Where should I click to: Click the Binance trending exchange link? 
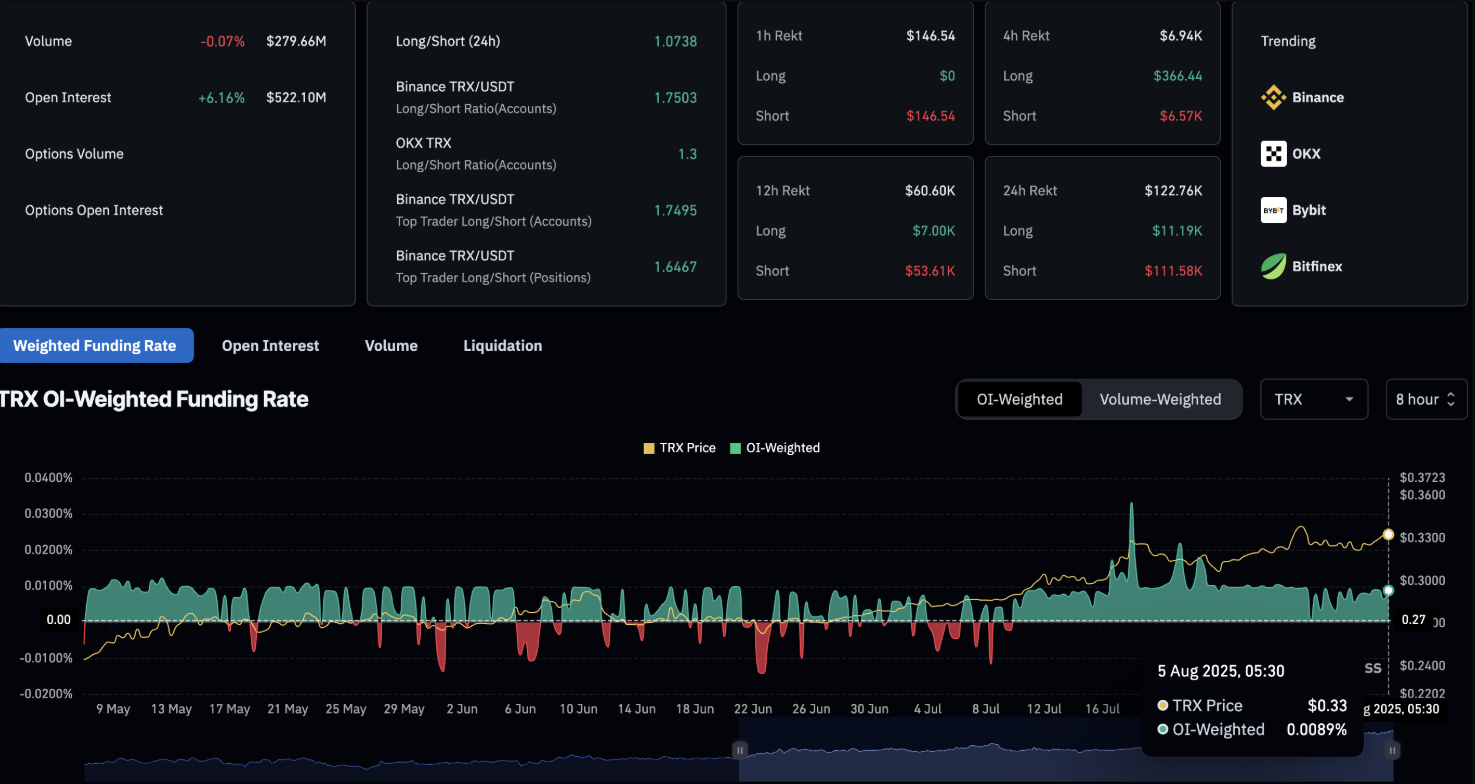point(1317,97)
